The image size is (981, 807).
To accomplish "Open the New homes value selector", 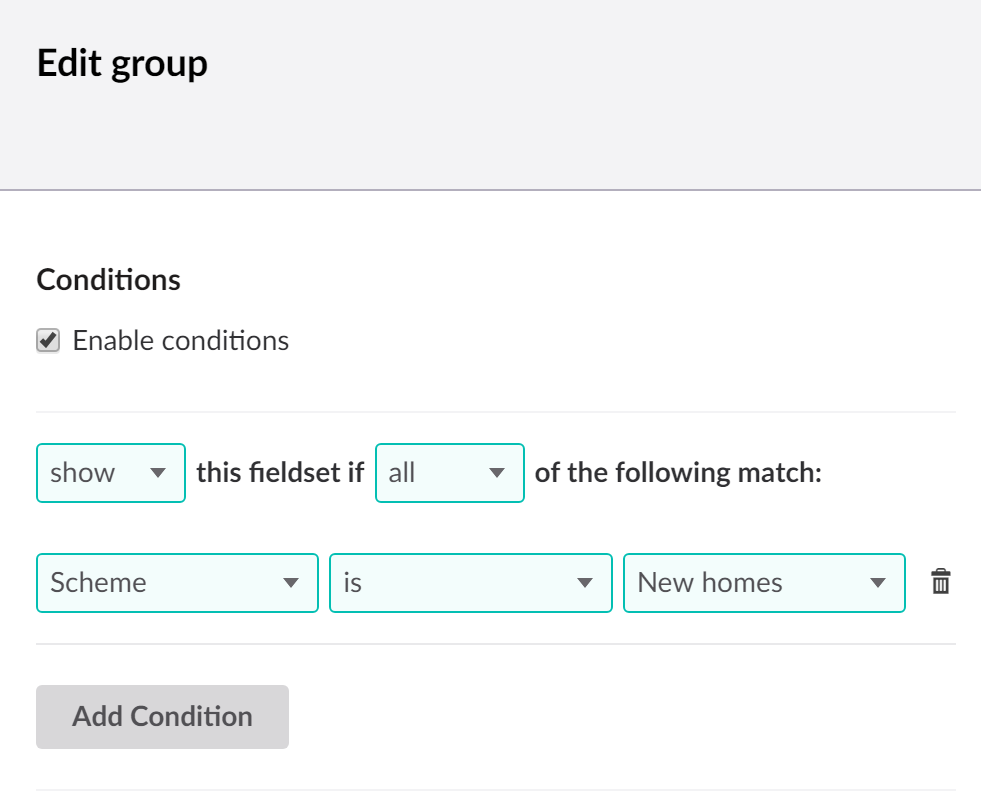I will point(765,583).
